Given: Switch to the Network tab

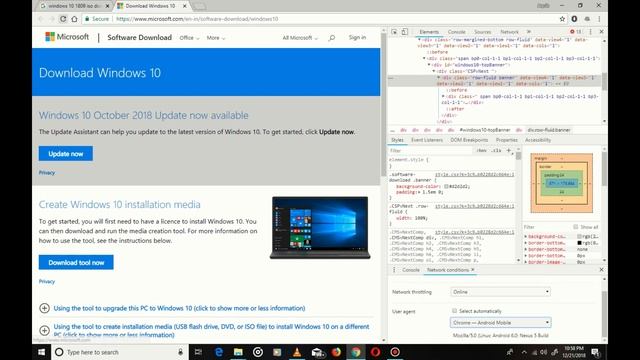Looking at the screenshot, I should [x=509, y=32].
